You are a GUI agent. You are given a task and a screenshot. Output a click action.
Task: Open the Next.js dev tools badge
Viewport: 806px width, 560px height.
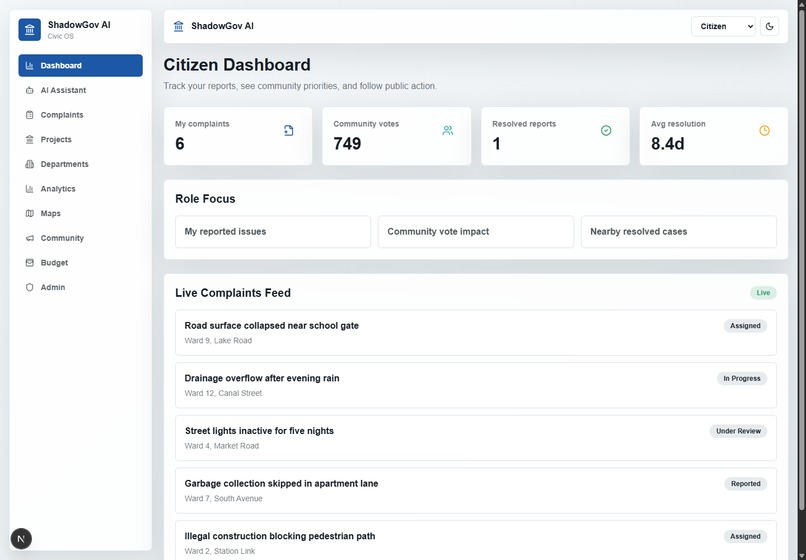pyautogui.click(x=21, y=538)
